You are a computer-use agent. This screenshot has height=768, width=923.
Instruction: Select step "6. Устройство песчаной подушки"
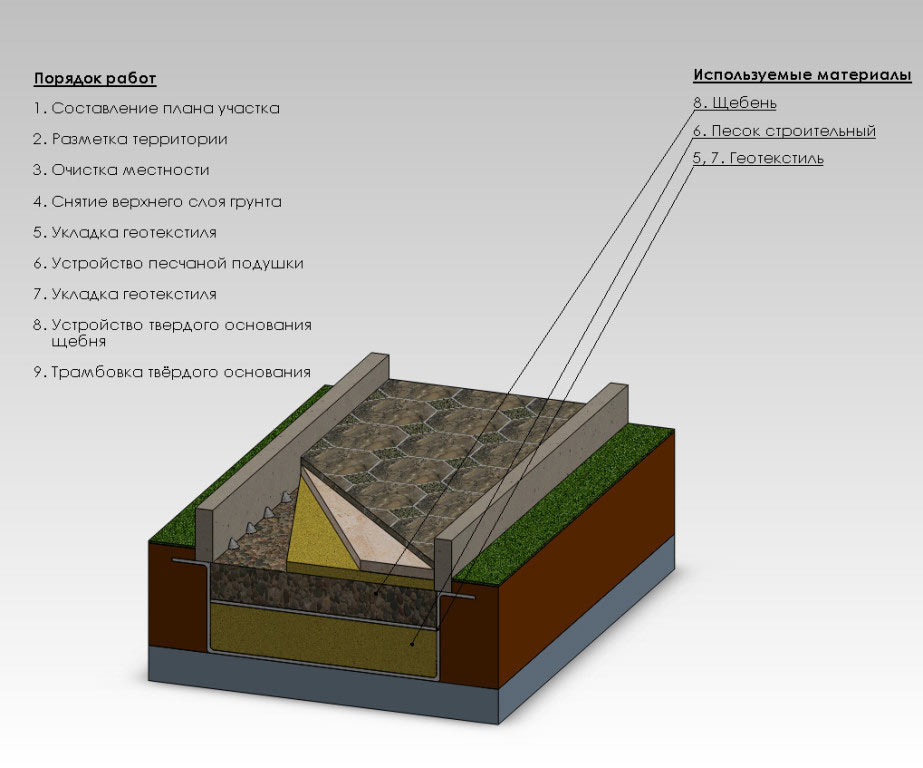[168, 263]
